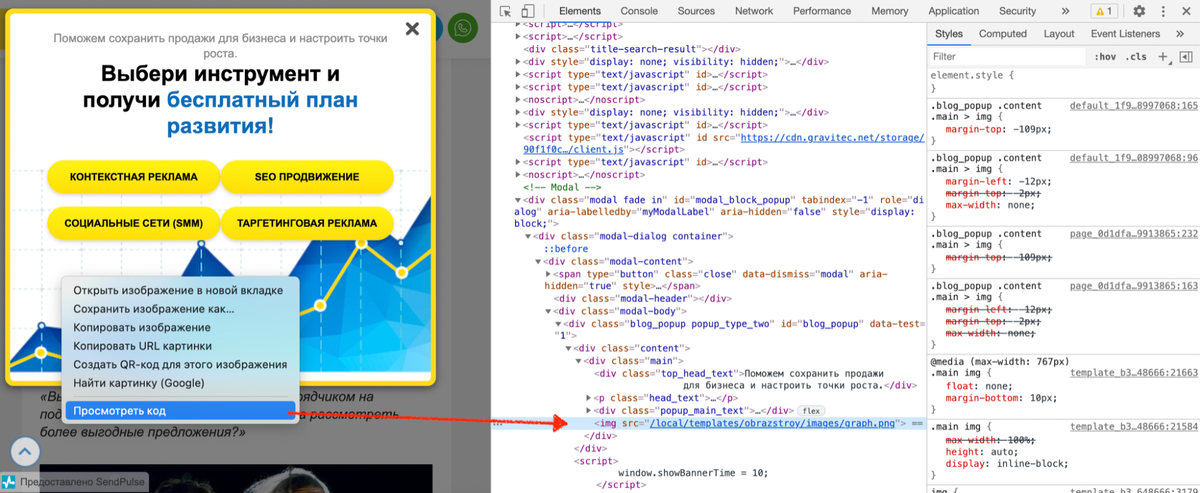Switch to the Console tab

[x=639, y=11]
